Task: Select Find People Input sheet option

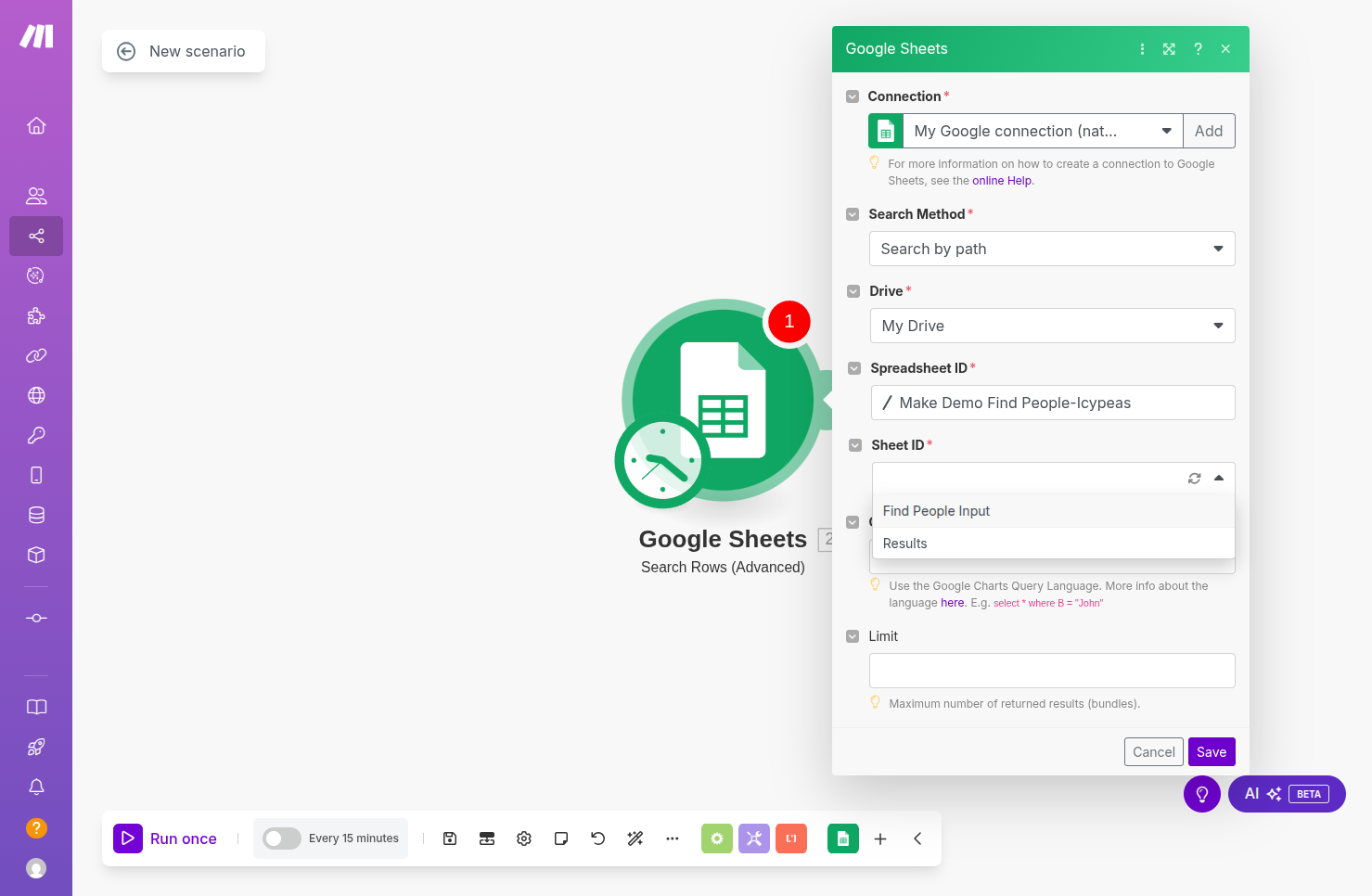Action: (x=1054, y=511)
